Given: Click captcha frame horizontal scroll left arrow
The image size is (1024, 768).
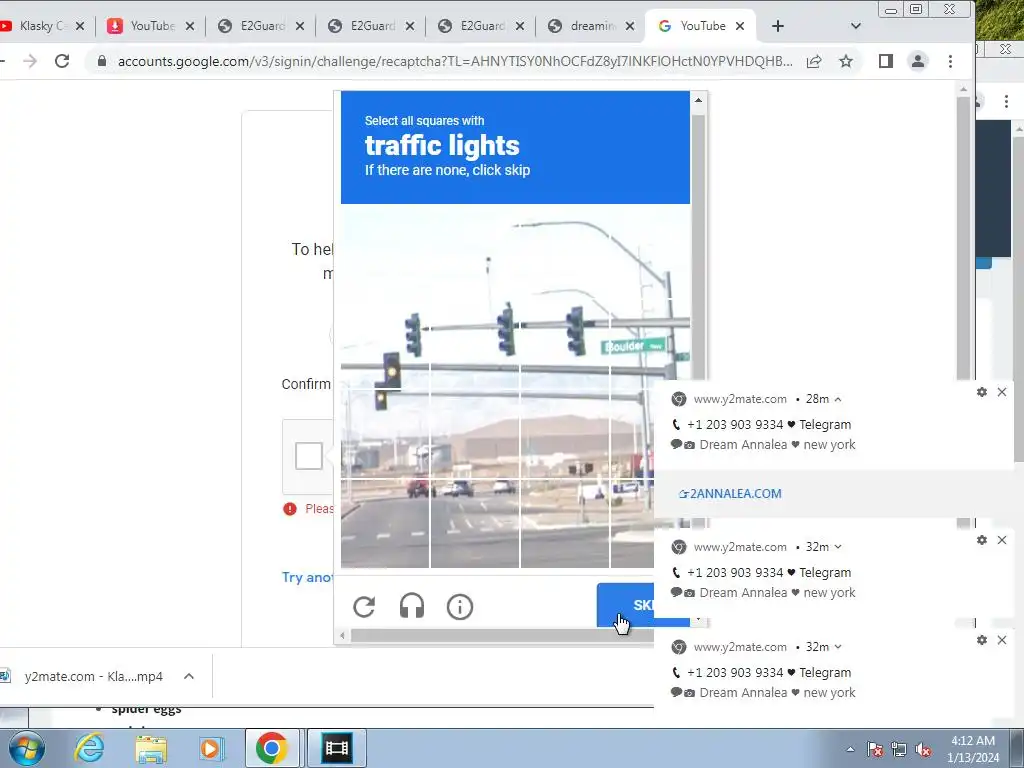Looking at the screenshot, I should click(343, 635).
